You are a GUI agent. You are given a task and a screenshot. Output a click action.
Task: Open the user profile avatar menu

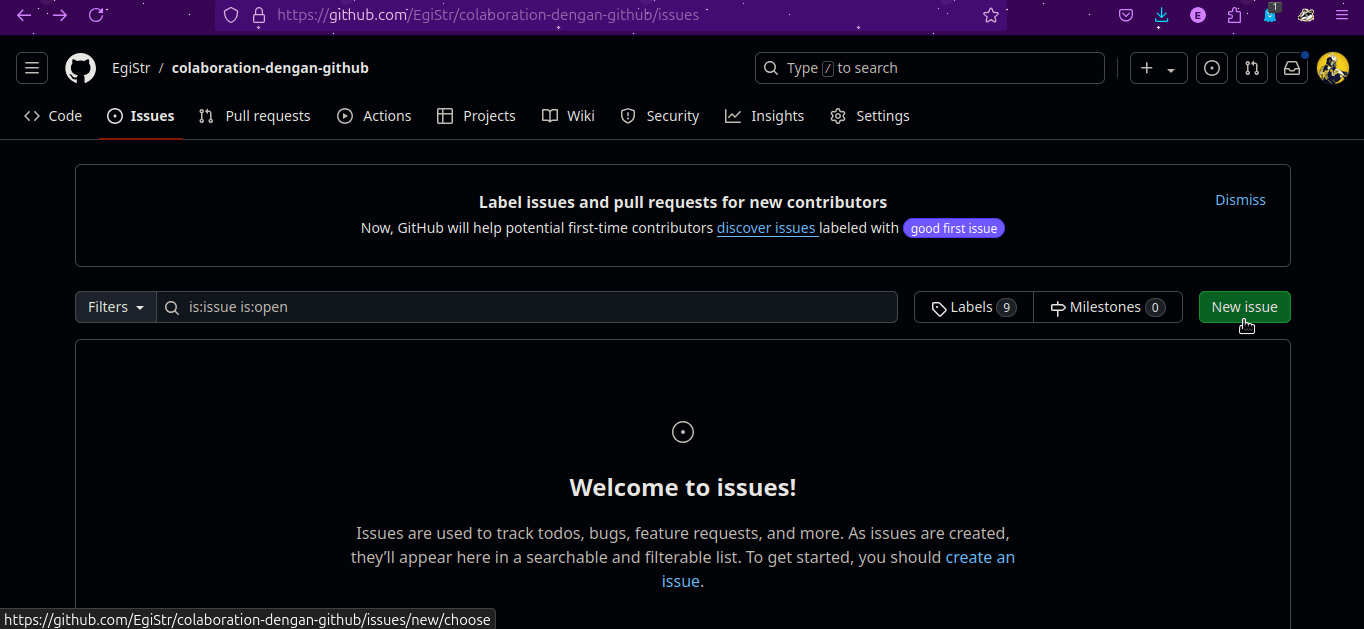tap(1333, 68)
